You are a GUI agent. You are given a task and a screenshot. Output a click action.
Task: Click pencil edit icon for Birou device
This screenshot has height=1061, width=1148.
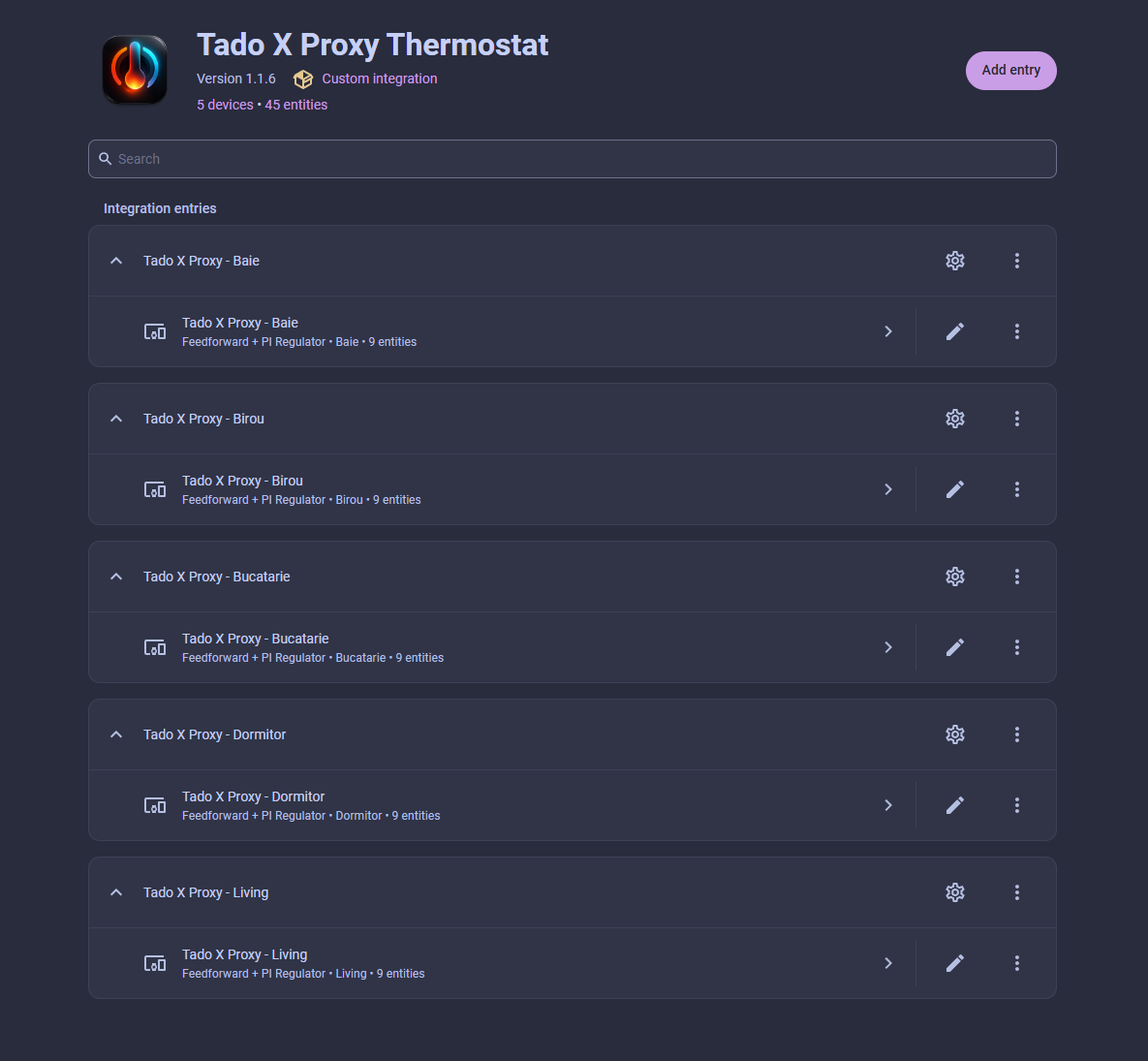pyautogui.click(x=954, y=489)
